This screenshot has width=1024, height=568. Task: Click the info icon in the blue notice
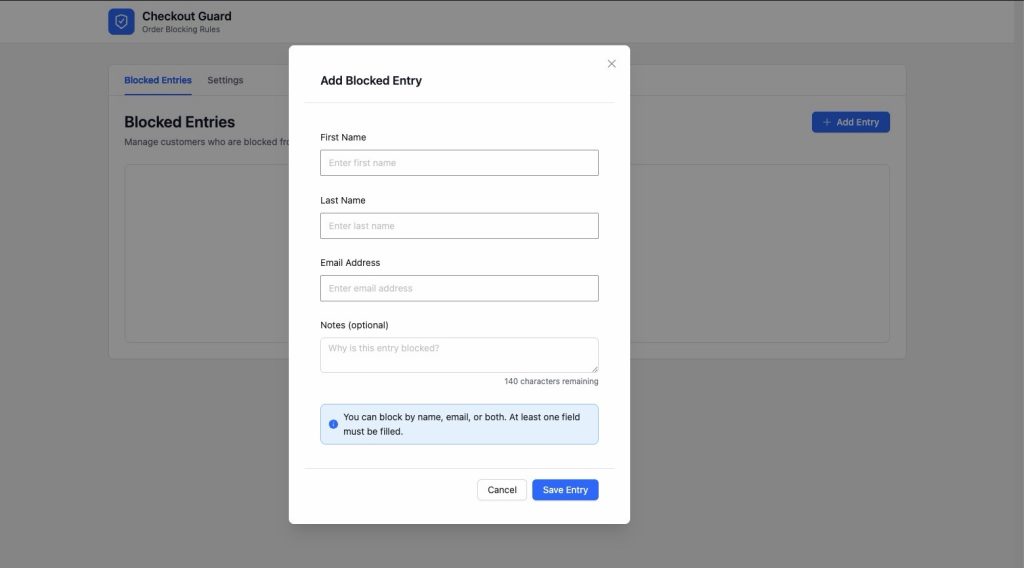point(333,424)
